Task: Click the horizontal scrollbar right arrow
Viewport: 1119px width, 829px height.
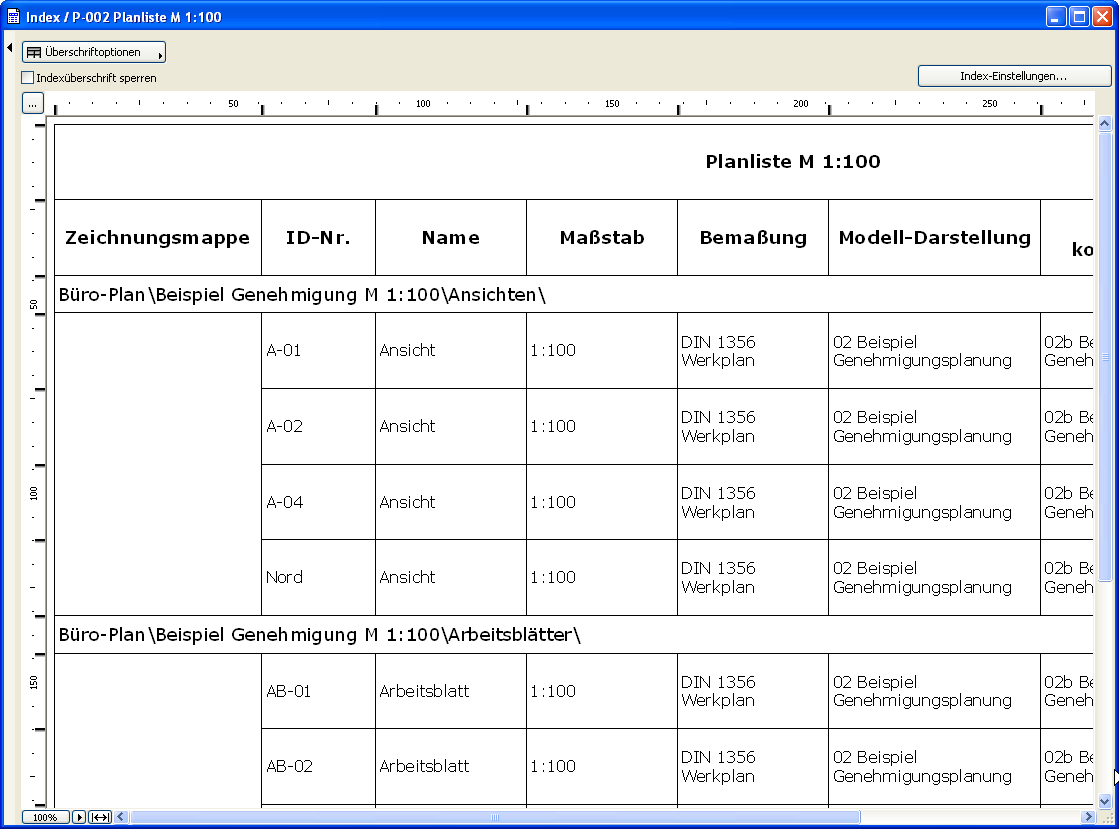Action: pos(1088,817)
